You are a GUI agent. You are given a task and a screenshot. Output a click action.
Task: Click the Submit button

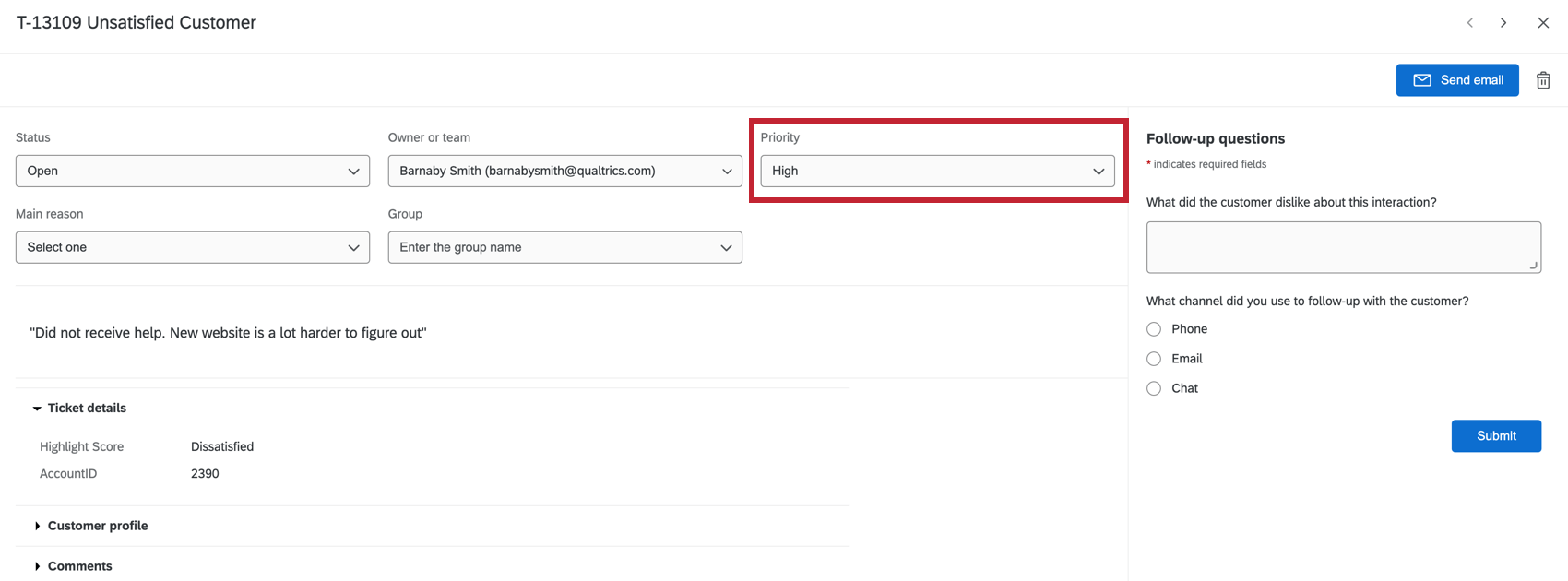[1496, 436]
